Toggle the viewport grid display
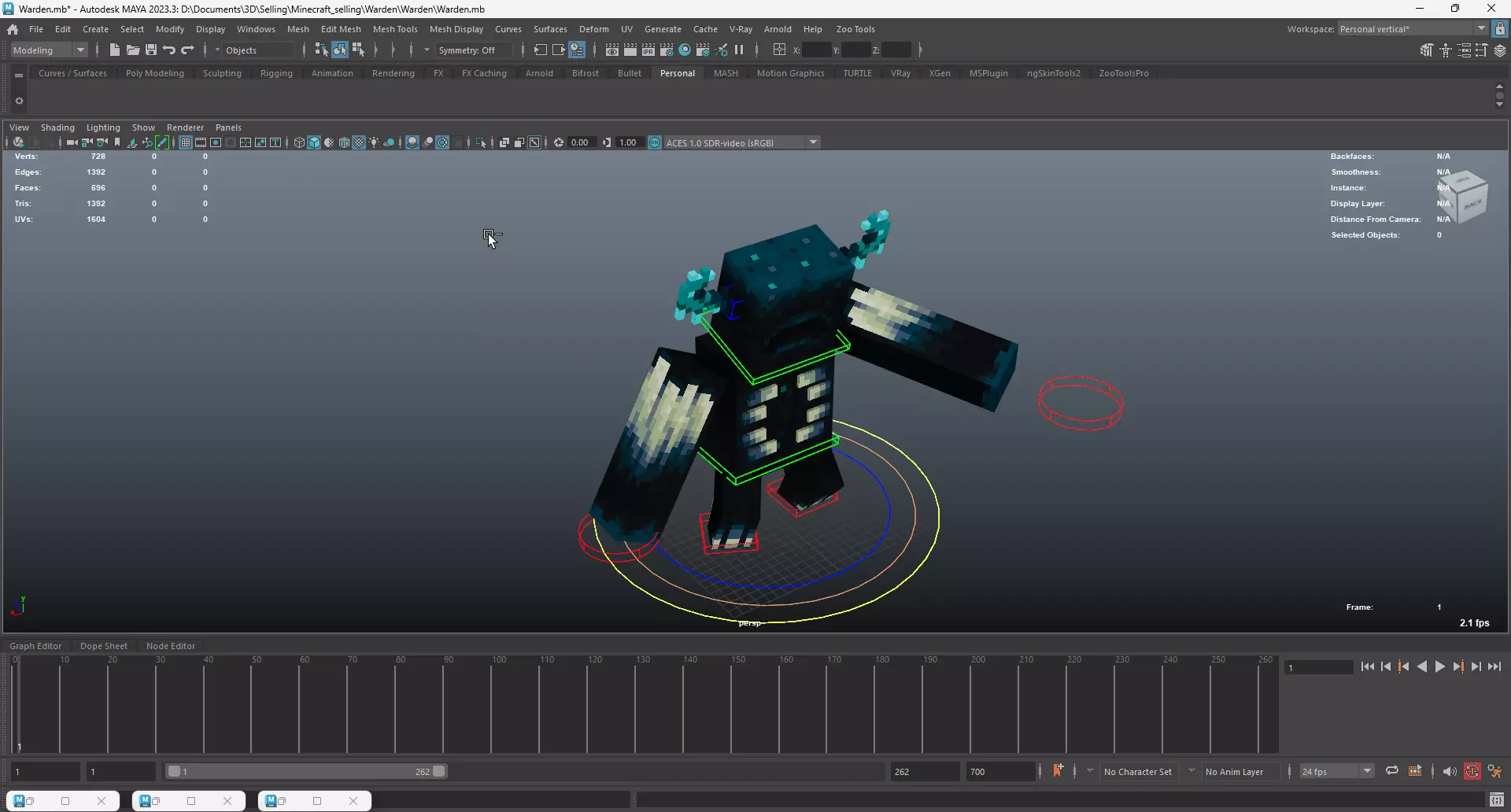The width and height of the screenshot is (1511, 812). [186, 142]
